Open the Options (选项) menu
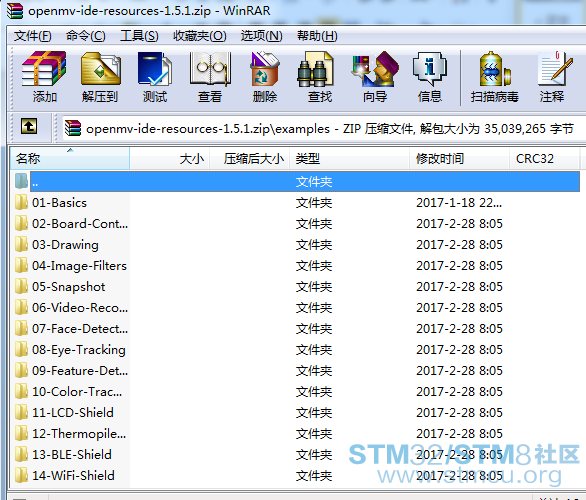586x500 pixels. (261, 36)
